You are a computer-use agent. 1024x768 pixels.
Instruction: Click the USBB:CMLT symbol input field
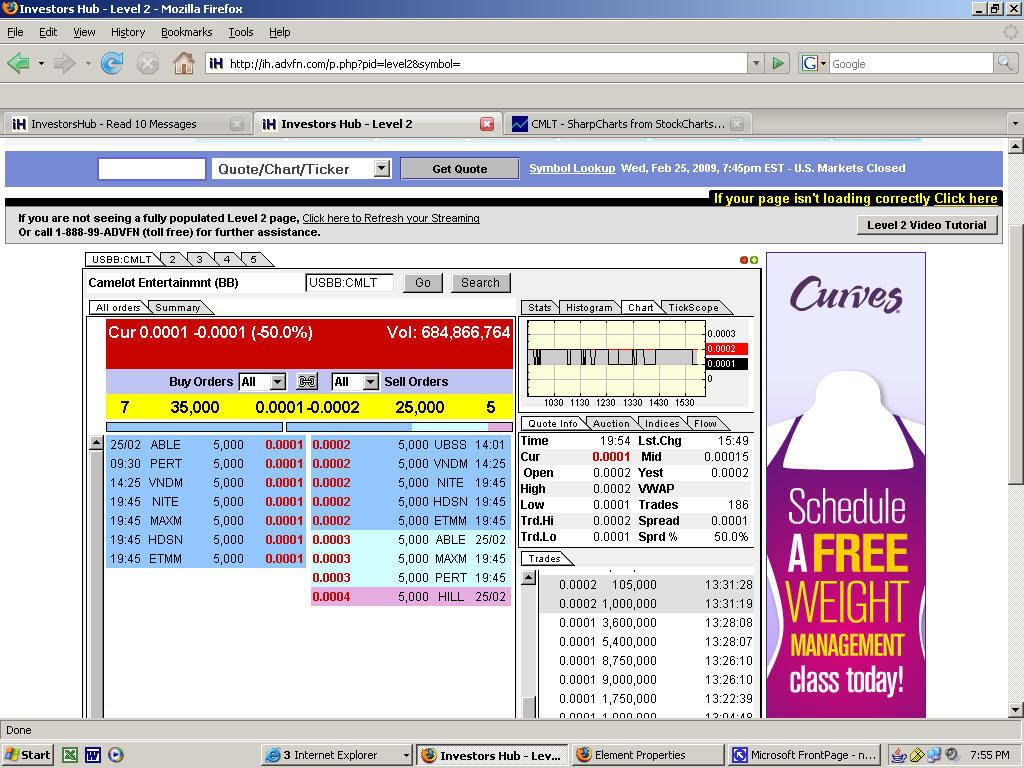point(349,283)
